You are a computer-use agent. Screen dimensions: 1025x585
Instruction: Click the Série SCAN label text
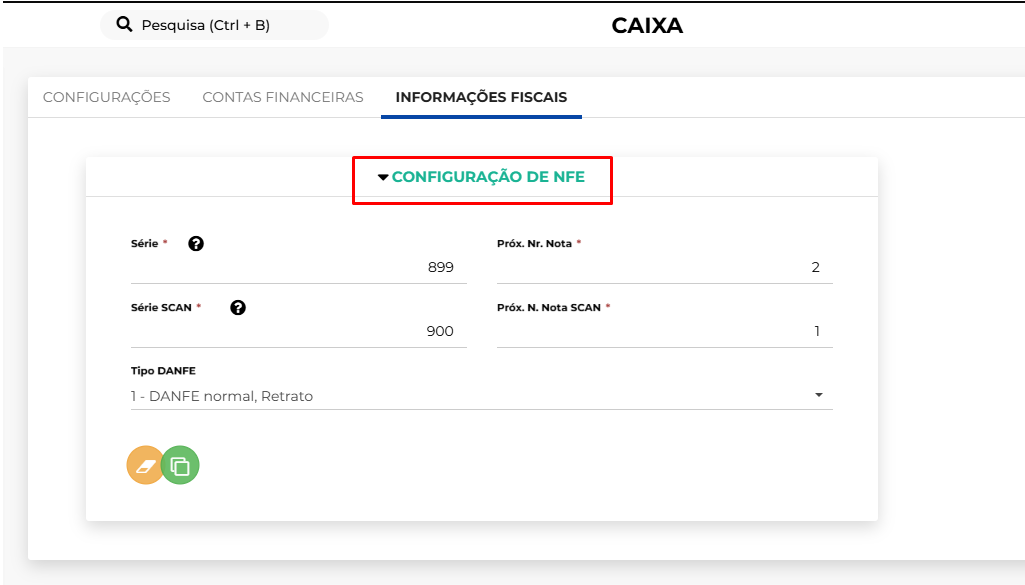pyautogui.click(x=161, y=307)
